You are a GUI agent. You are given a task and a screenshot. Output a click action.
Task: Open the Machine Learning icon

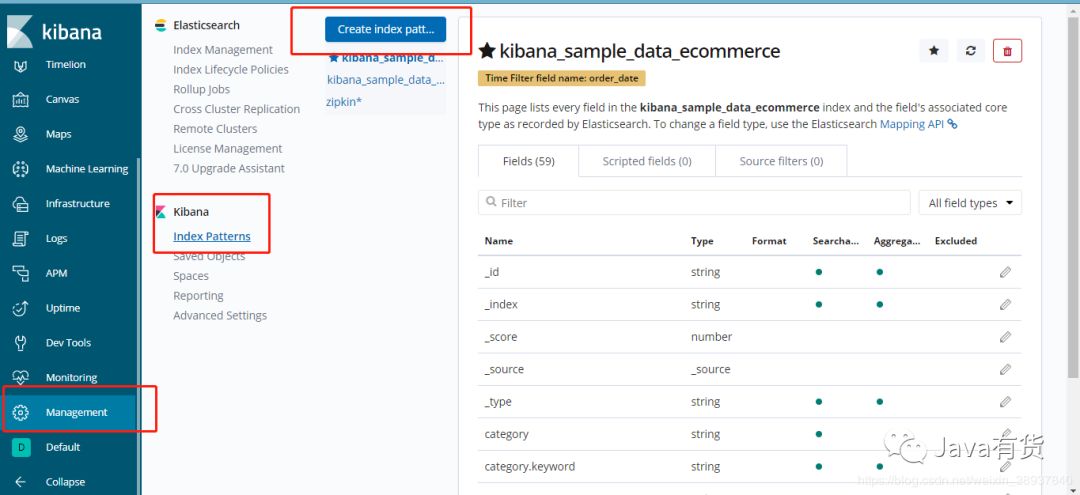[21, 169]
